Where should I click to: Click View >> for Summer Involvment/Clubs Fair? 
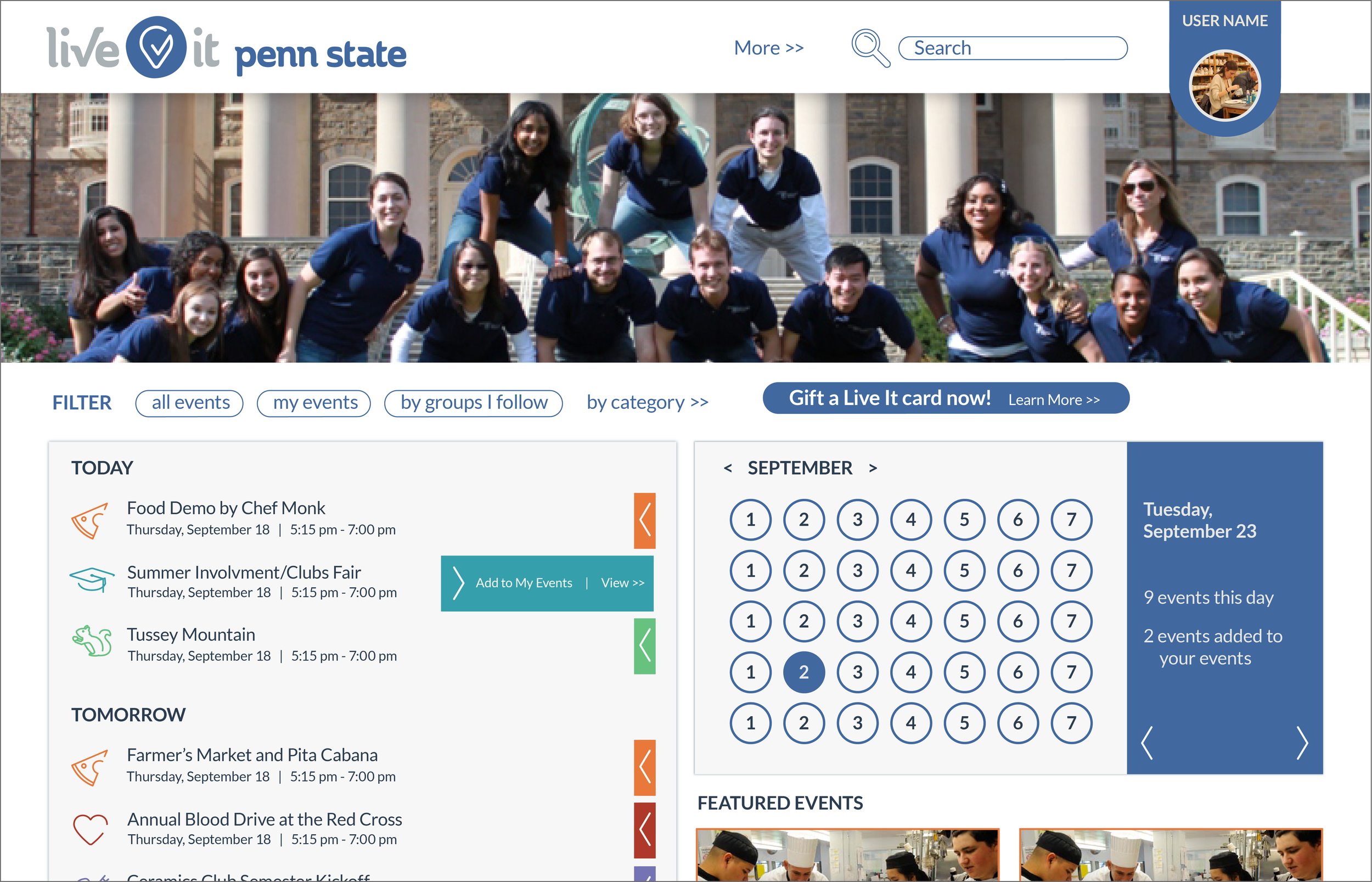(x=622, y=582)
